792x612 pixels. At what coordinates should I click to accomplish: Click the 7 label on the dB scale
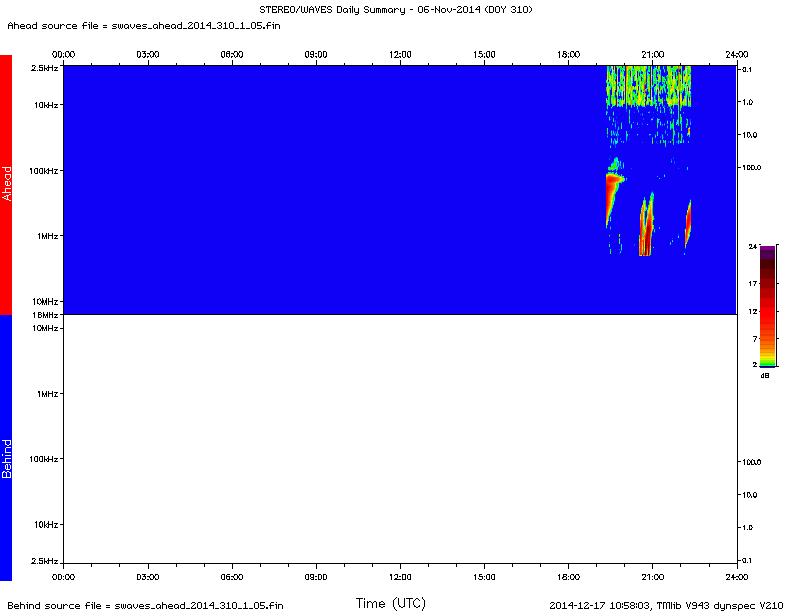pyautogui.click(x=755, y=338)
